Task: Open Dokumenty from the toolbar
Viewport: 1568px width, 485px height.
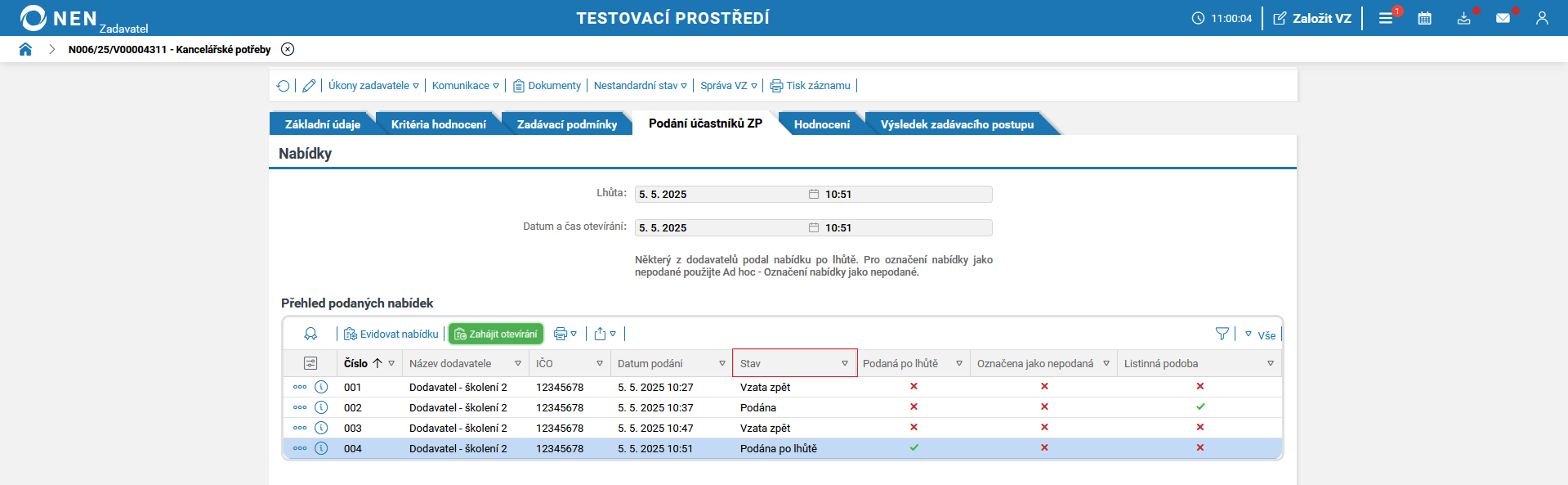Action: coord(547,86)
